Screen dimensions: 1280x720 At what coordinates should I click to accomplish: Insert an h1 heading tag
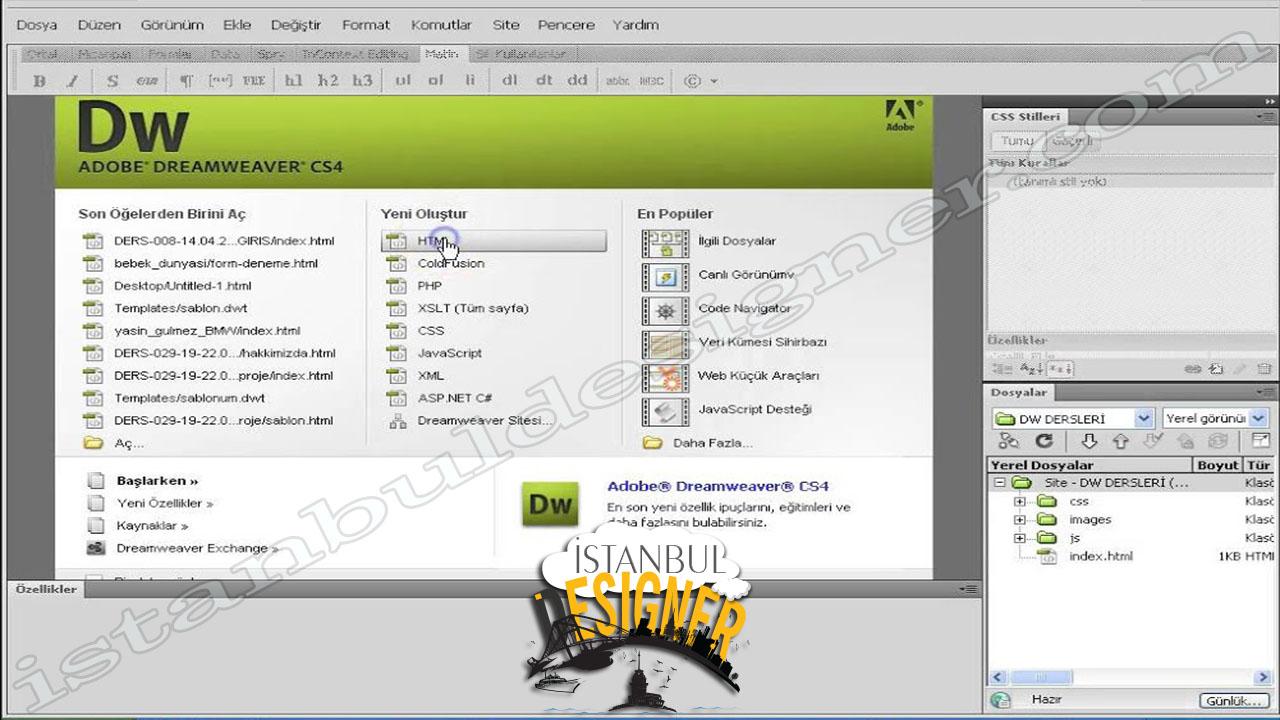[x=293, y=81]
